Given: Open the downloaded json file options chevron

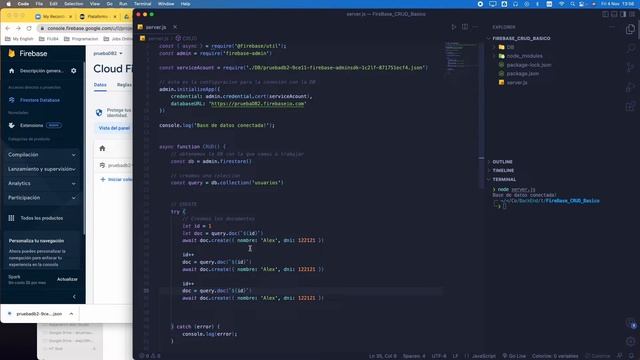Looking at the screenshot, I should tap(71, 314).
